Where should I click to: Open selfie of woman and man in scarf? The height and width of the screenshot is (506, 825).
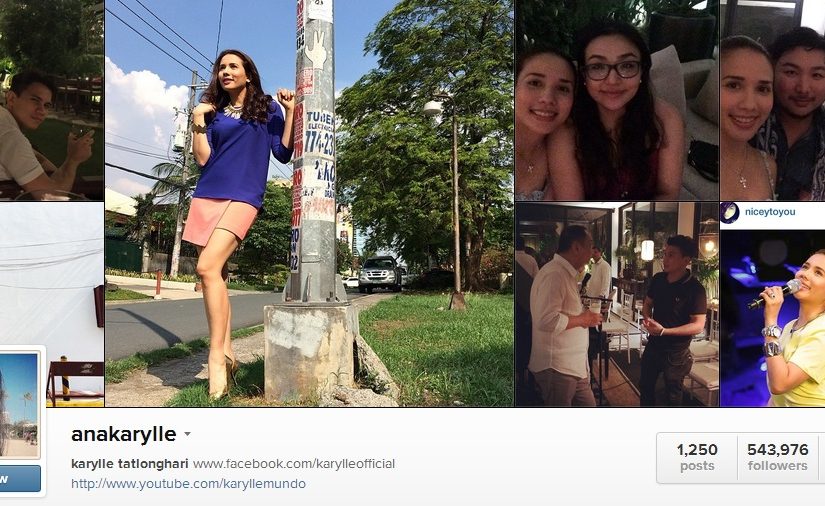[772, 100]
